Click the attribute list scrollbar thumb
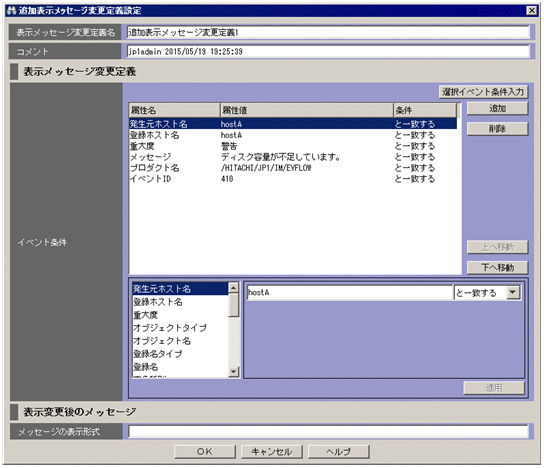This screenshot has width=544, height=468. click(x=234, y=305)
